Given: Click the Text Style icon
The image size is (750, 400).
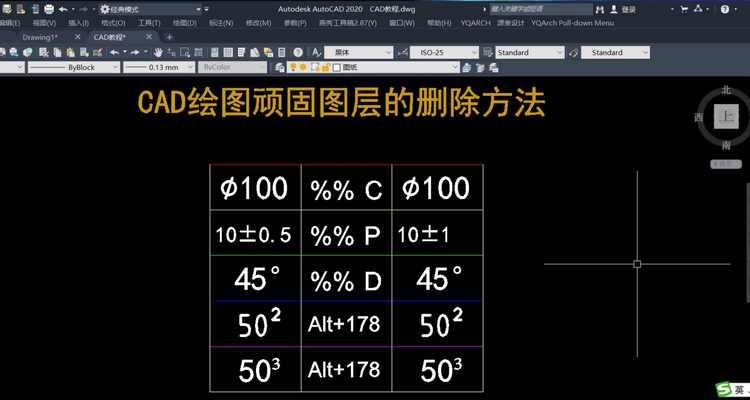Looking at the screenshot, I should pos(316,53).
